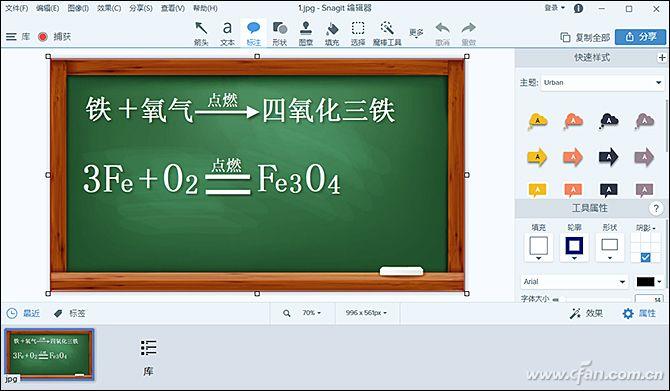Show Tags panel
The height and width of the screenshot is (391, 670).
pos(70,313)
